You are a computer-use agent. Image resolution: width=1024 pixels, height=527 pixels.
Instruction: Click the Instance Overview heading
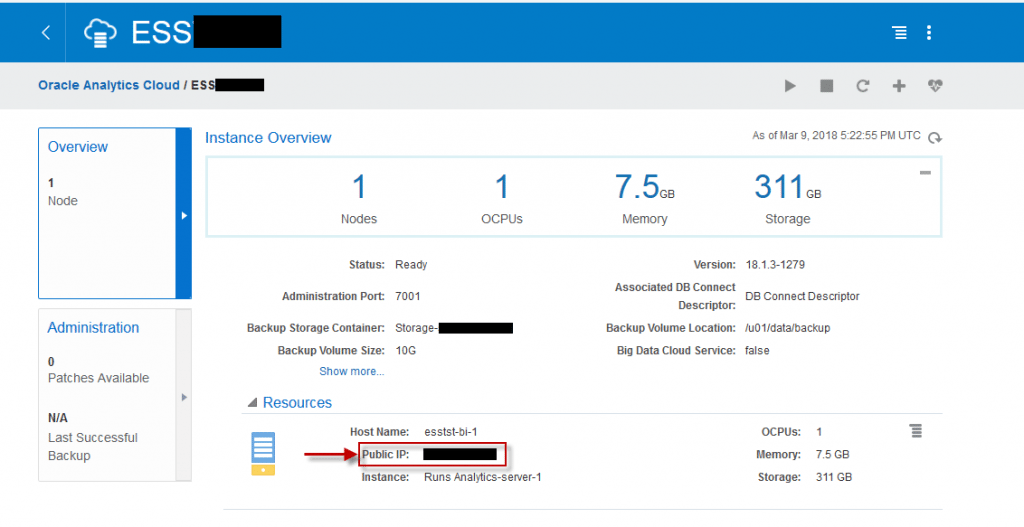click(268, 138)
